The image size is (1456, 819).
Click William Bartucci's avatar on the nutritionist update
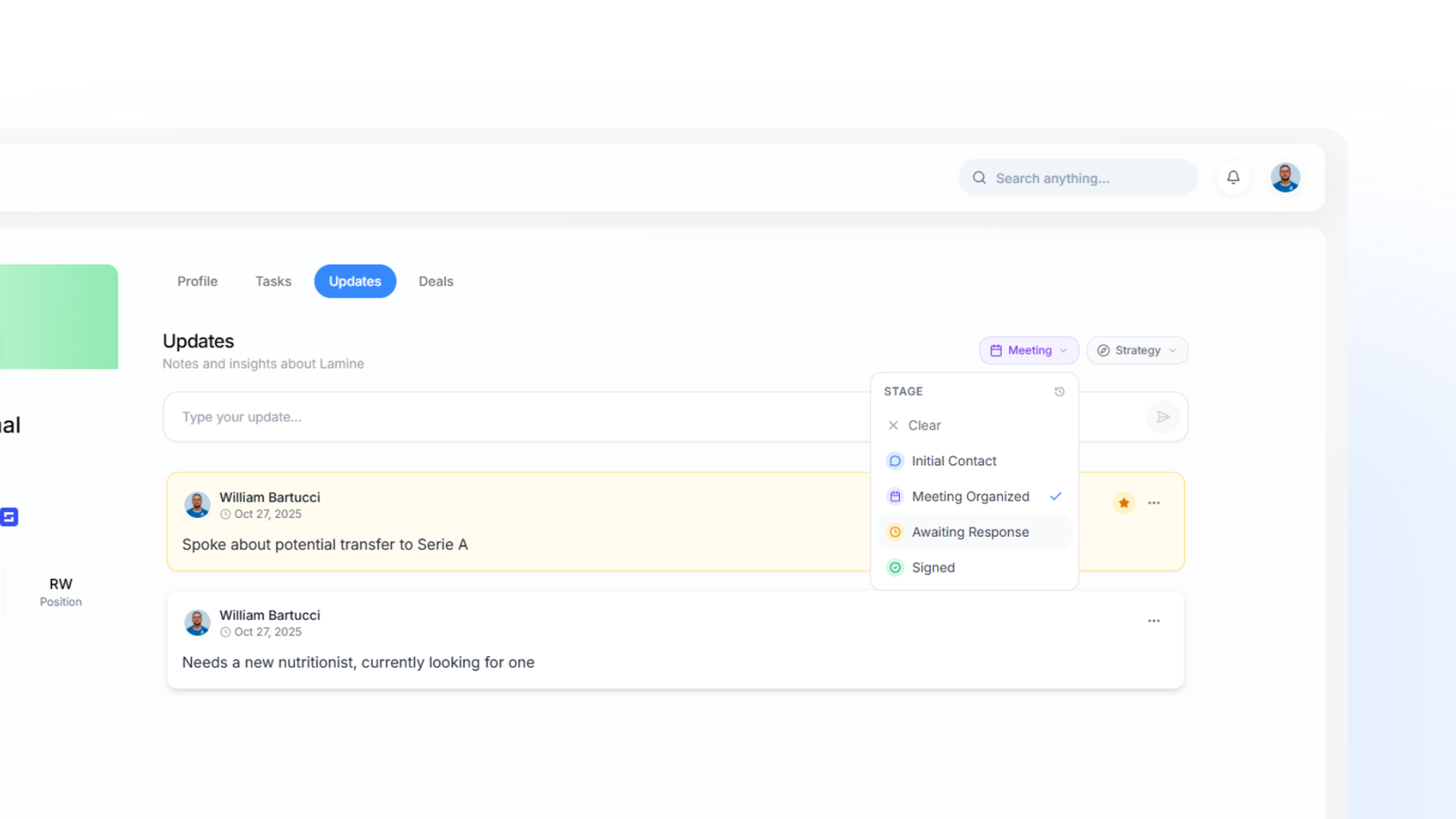click(197, 622)
